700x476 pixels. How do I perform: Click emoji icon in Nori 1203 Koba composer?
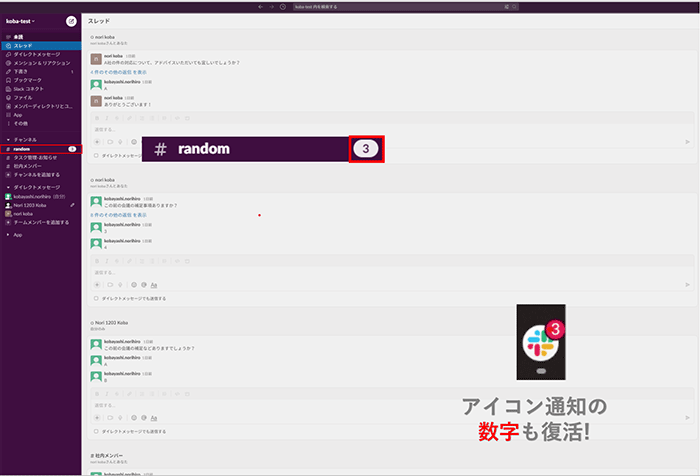coord(134,418)
